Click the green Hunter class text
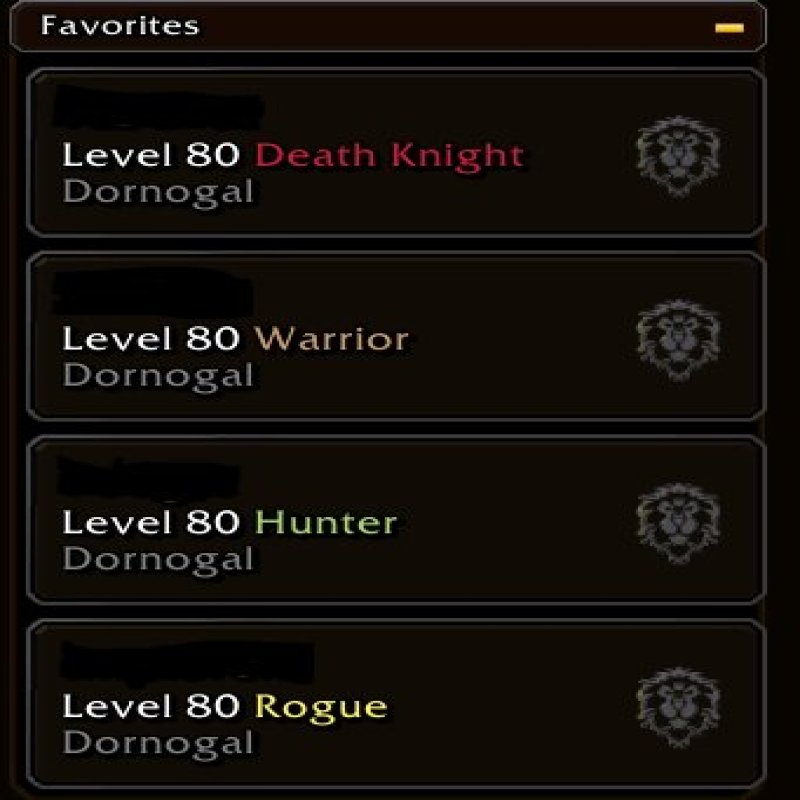This screenshot has width=800, height=800. coord(326,522)
